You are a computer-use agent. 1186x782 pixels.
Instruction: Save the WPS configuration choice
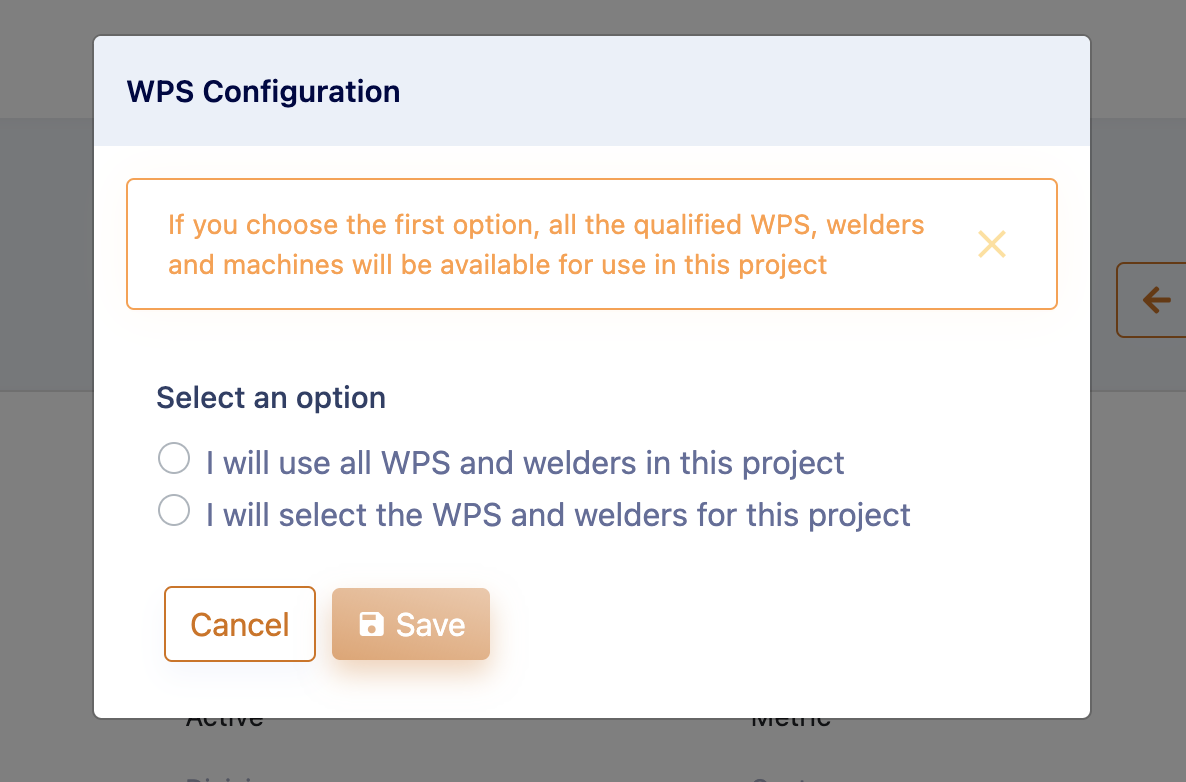point(411,624)
